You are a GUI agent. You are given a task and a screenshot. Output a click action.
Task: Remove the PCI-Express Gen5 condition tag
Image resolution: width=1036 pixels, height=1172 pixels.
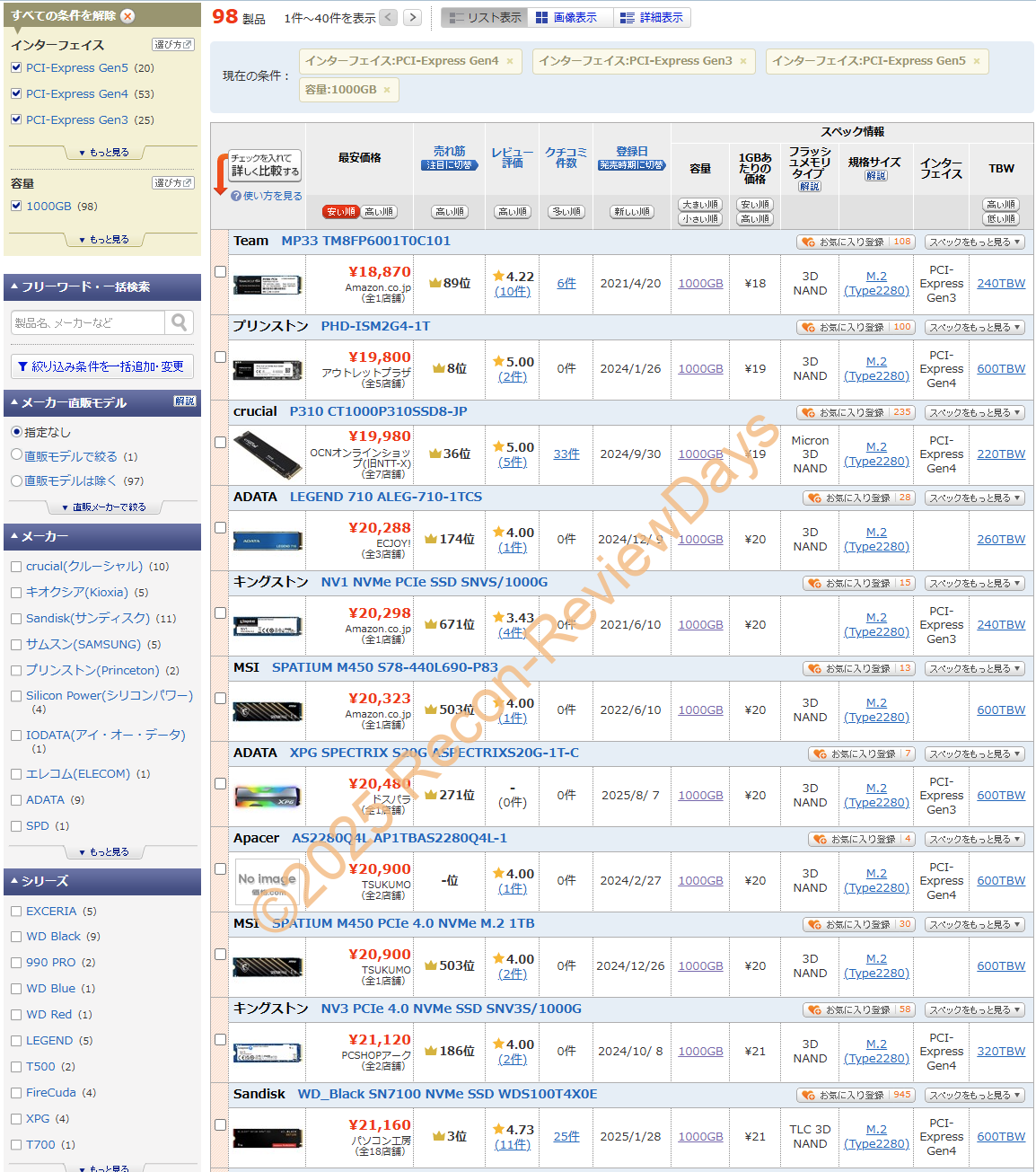pyautogui.click(x=977, y=61)
